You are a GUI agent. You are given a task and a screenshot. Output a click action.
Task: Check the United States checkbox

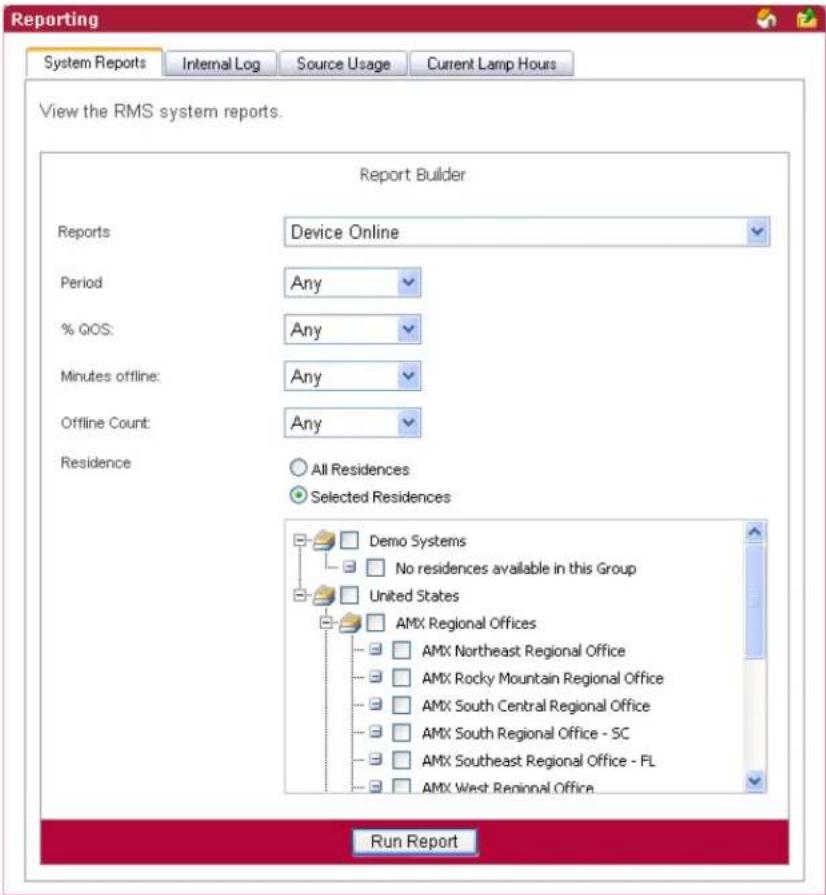[349, 595]
